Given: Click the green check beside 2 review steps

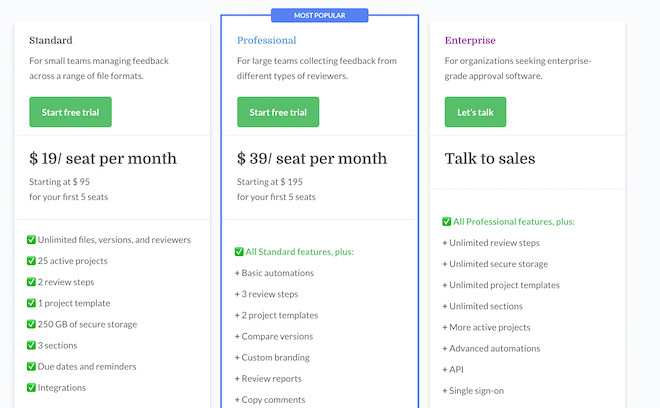Looking at the screenshot, I should click(31, 282).
